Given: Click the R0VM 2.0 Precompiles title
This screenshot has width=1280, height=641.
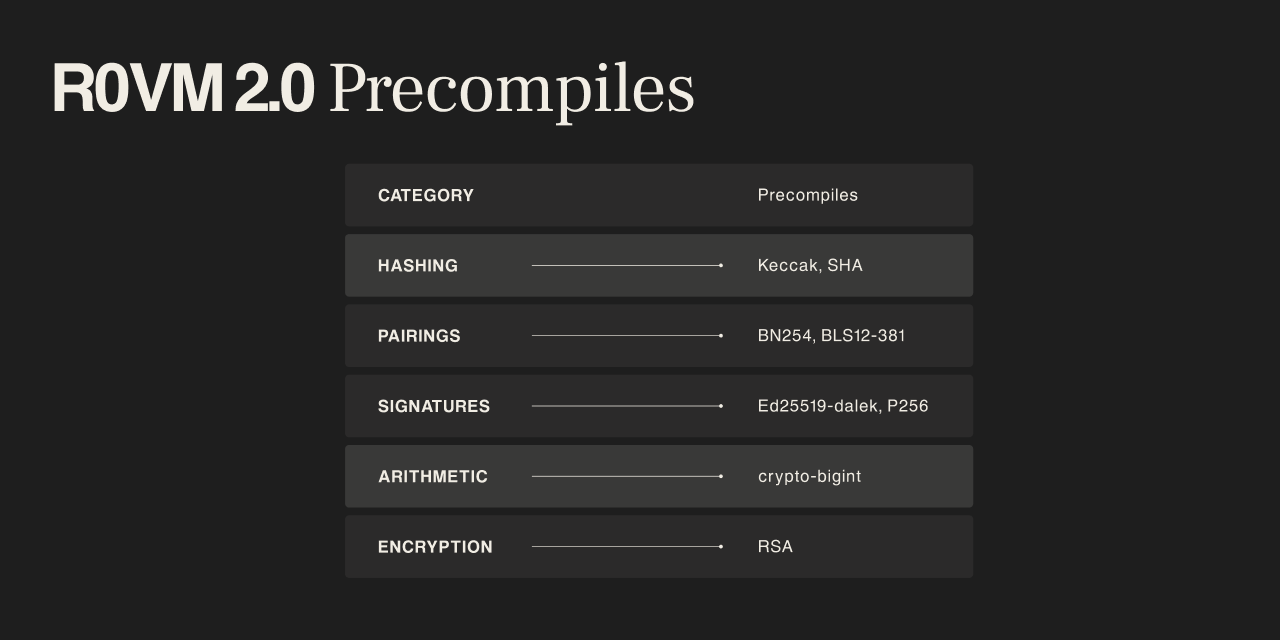Looking at the screenshot, I should click(x=373, y=89).
